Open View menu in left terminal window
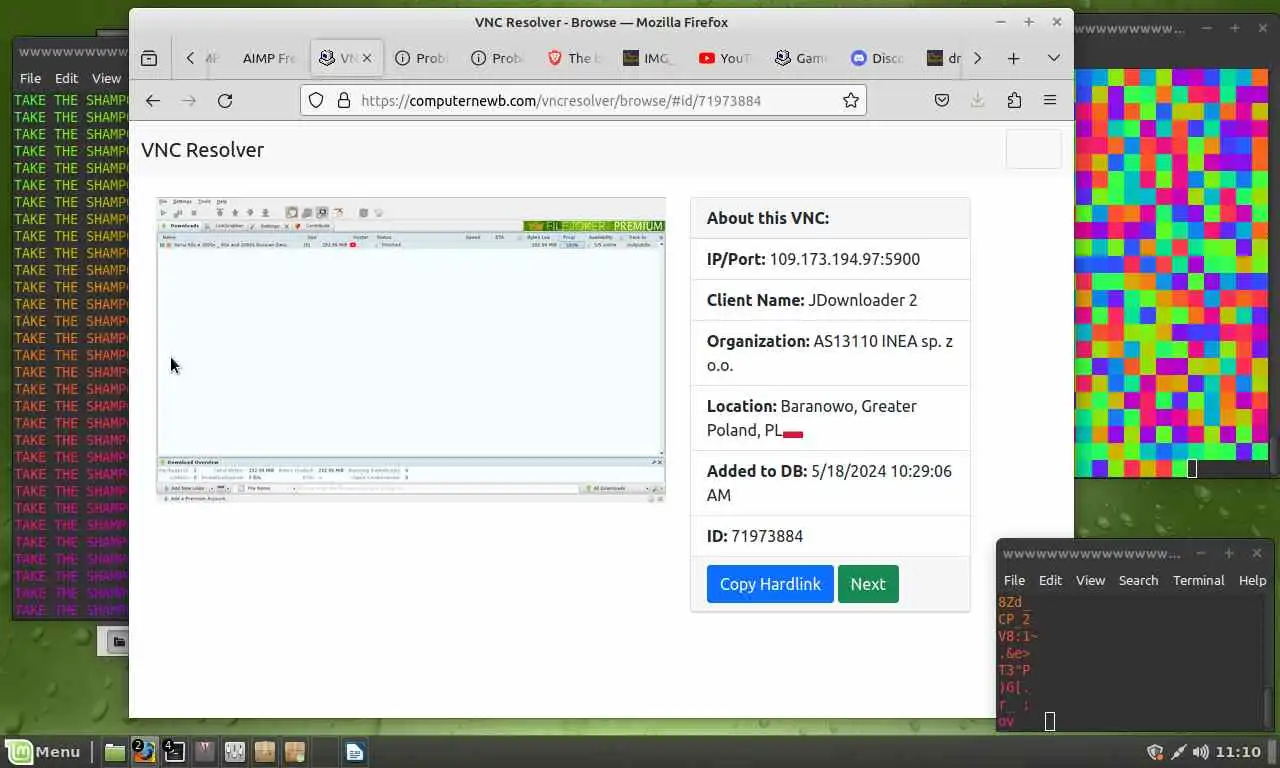Screen dimensions: 1280x768 [x=106, y=78]
